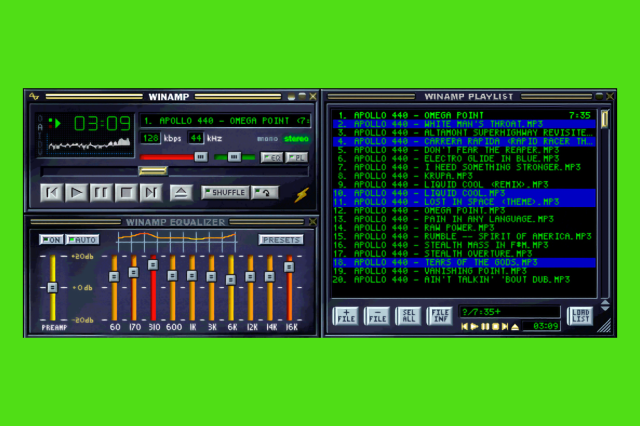
Task: Open the equalizer Presets menu
Action: pos(281,240)
